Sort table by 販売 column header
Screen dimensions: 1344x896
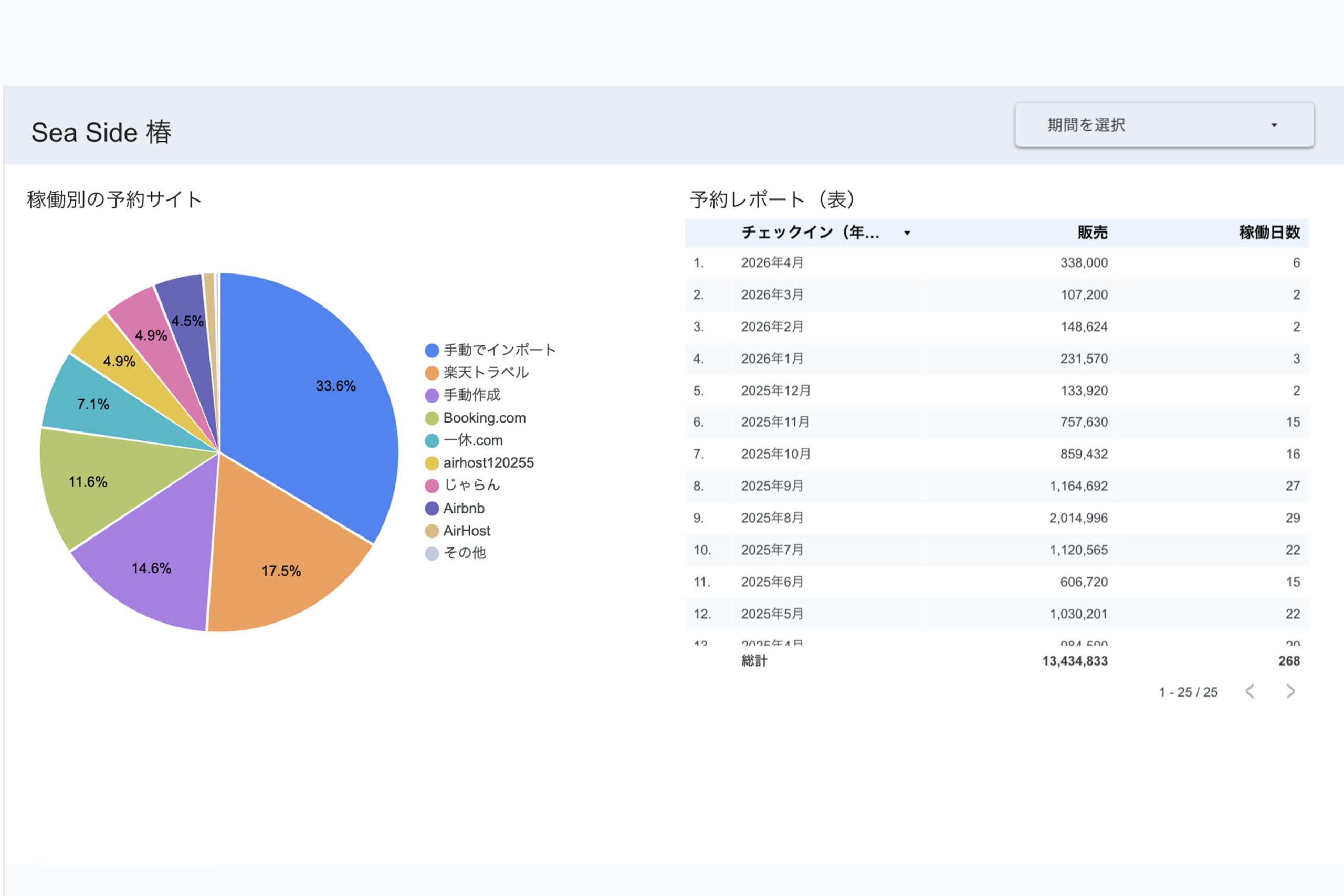pyautogui.click(x=1092, y=233)
